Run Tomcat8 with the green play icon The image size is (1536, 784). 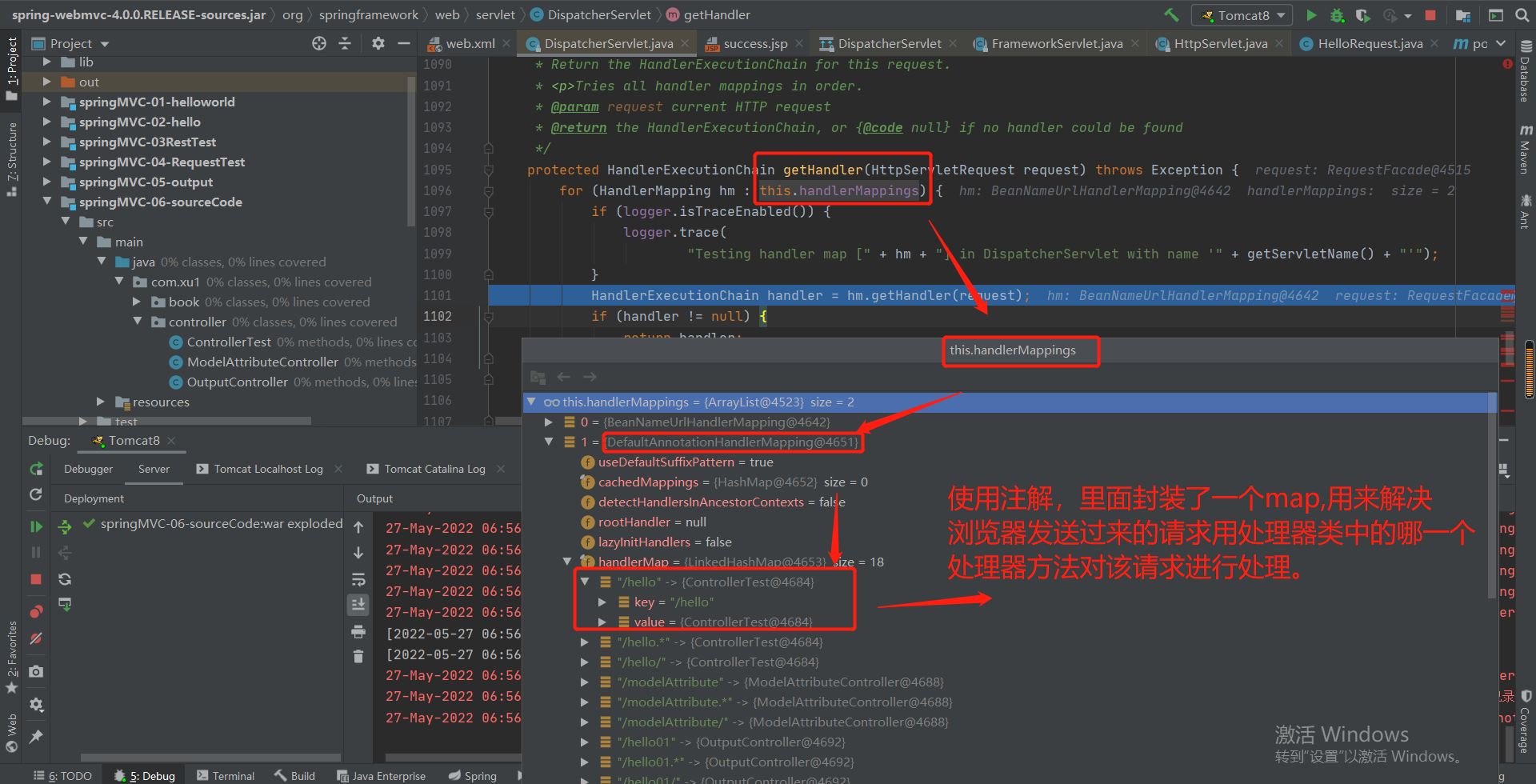coord(1311,14)
